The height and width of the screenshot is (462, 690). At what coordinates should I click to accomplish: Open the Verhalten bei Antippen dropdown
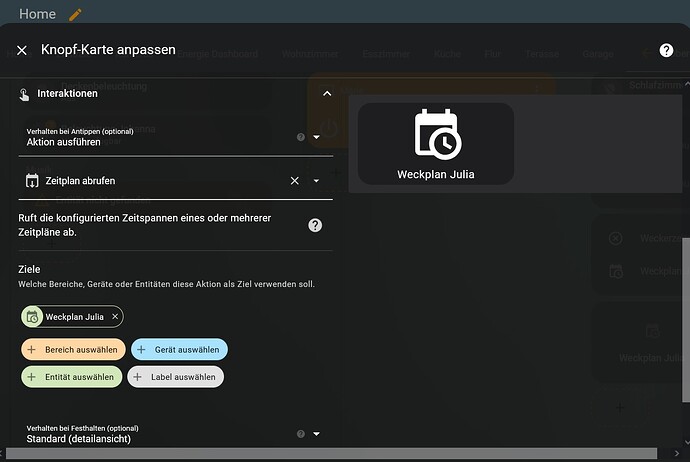(175, 137)
